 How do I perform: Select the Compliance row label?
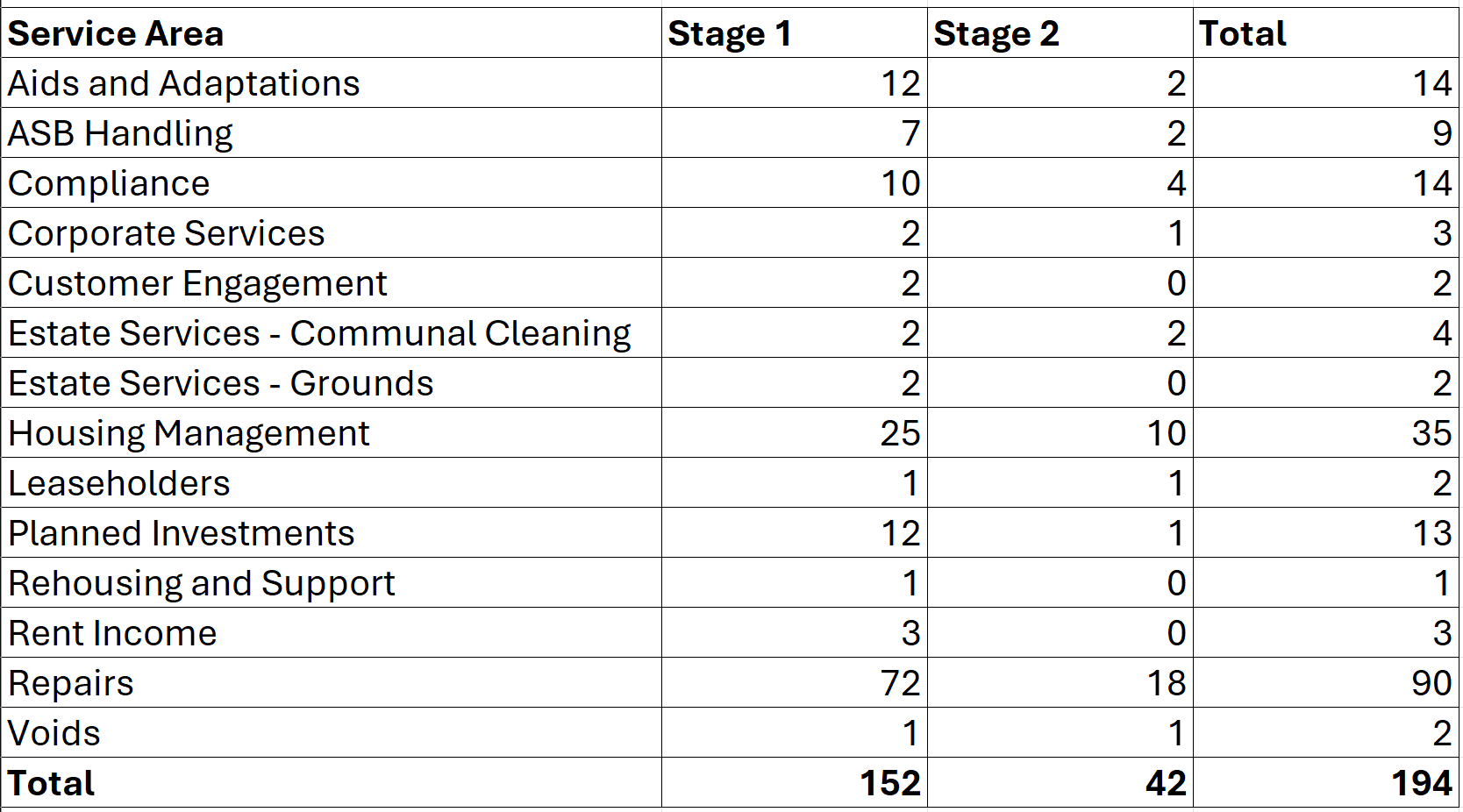[x=110, y=184]
